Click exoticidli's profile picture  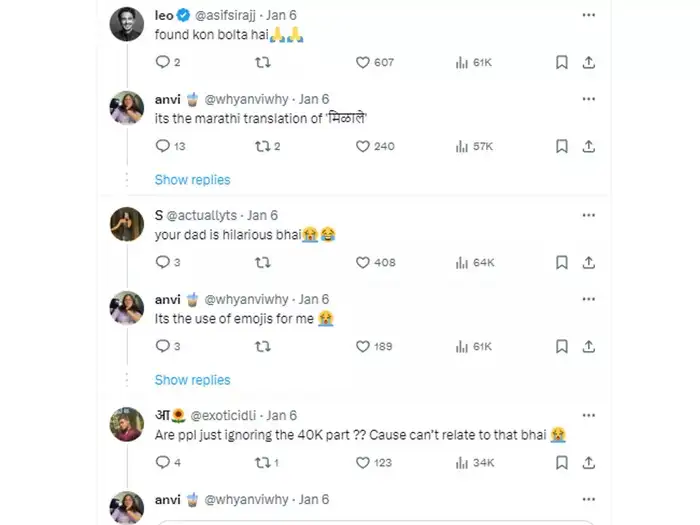(x=126, y=423)
